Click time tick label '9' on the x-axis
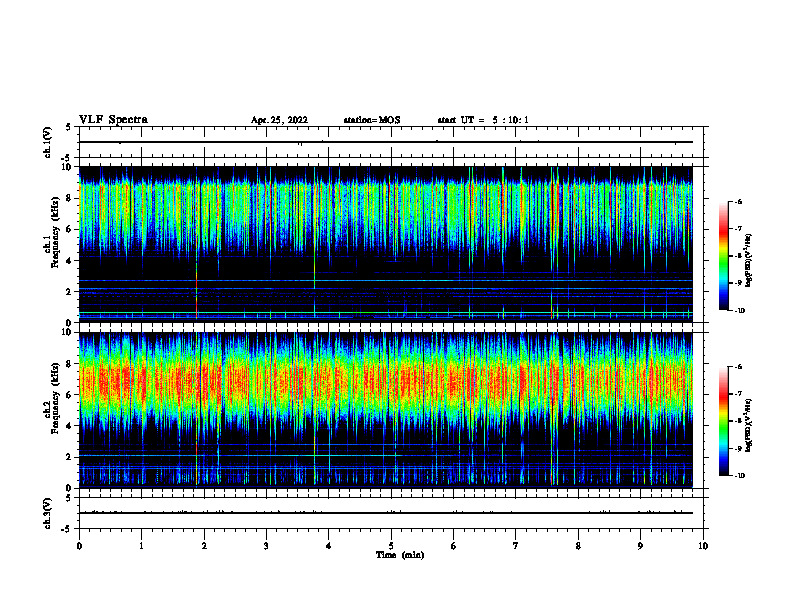This screenshot has width=792, height=612. 640,546
